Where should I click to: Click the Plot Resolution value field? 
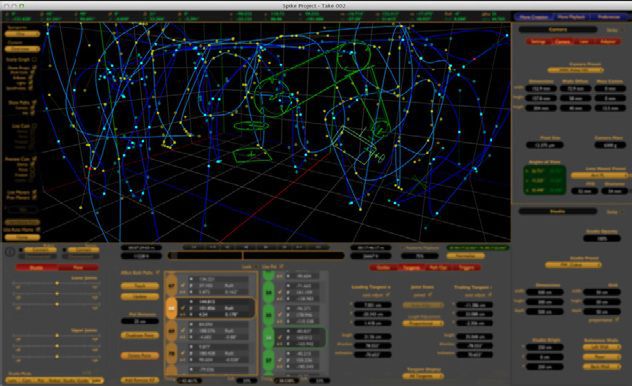pyautogui.click(x=140, y=322)
